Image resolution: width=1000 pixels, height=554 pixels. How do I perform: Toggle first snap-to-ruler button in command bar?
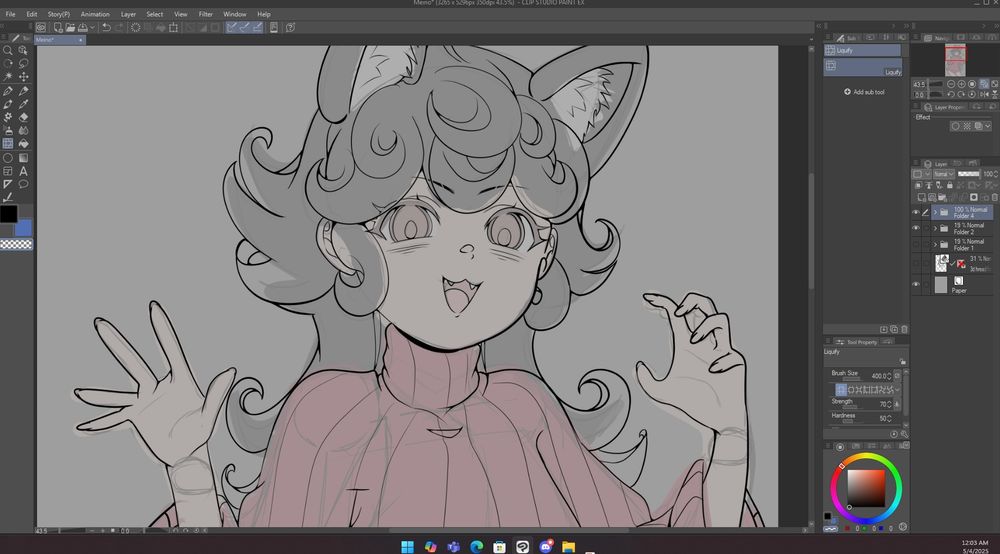pyautogui.click(x=232, y=27)
